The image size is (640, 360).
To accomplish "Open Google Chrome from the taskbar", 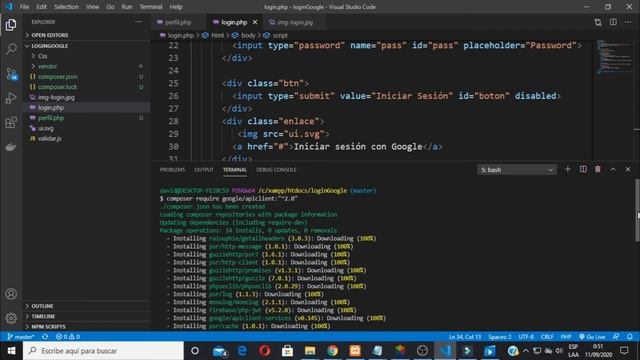I will [332, 351].
